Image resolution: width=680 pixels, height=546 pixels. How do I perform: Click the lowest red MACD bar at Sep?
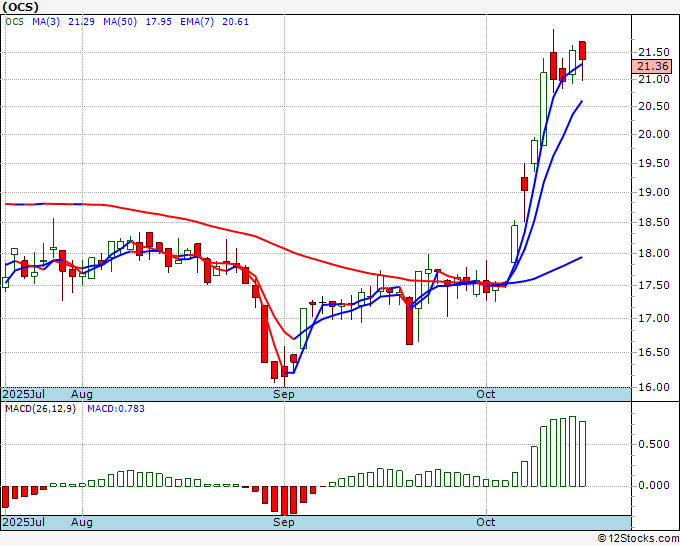coord(284,500)
